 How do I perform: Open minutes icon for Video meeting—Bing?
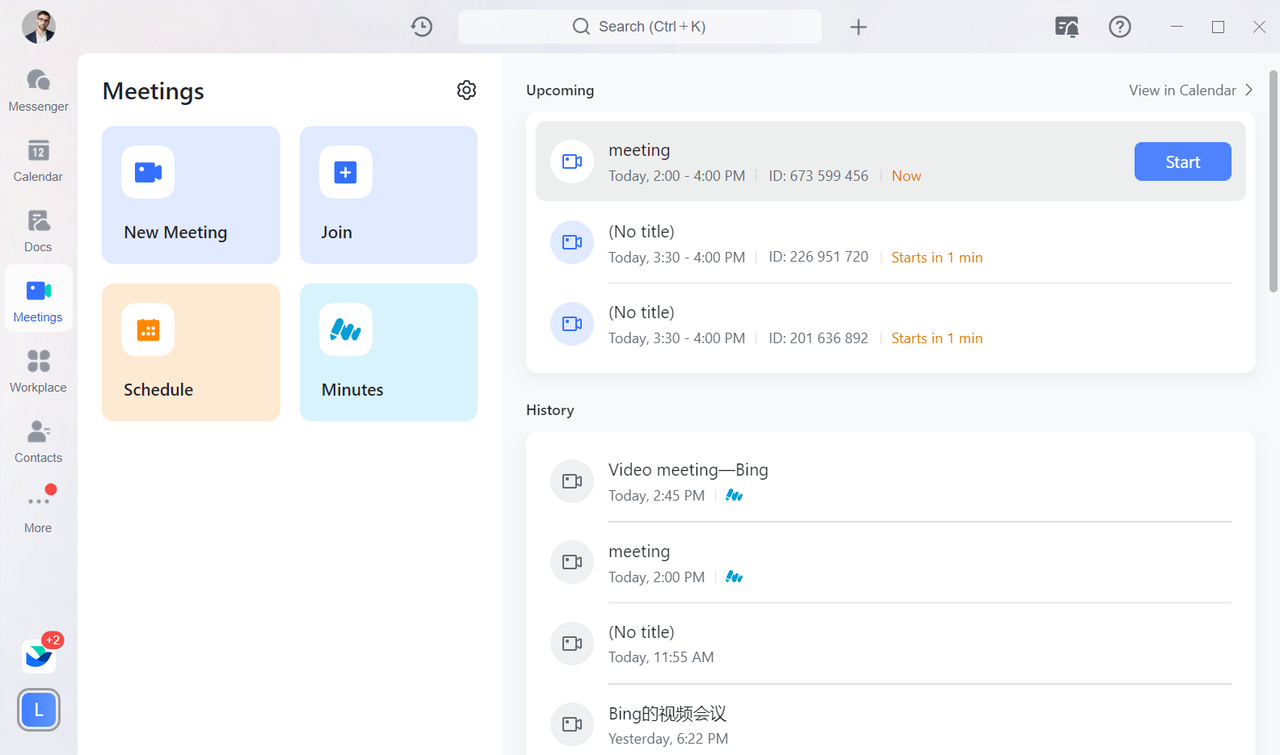coord(734,496)
